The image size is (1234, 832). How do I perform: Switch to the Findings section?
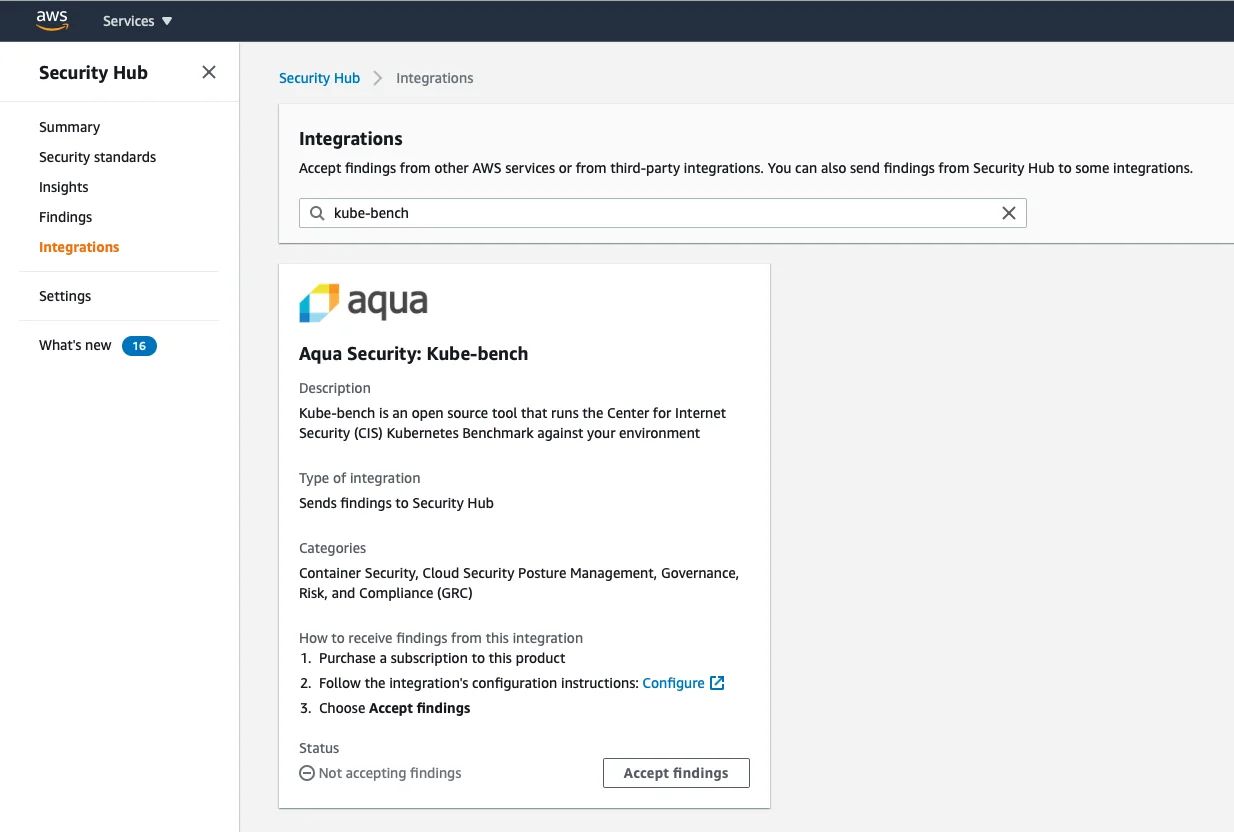(65, 217)
